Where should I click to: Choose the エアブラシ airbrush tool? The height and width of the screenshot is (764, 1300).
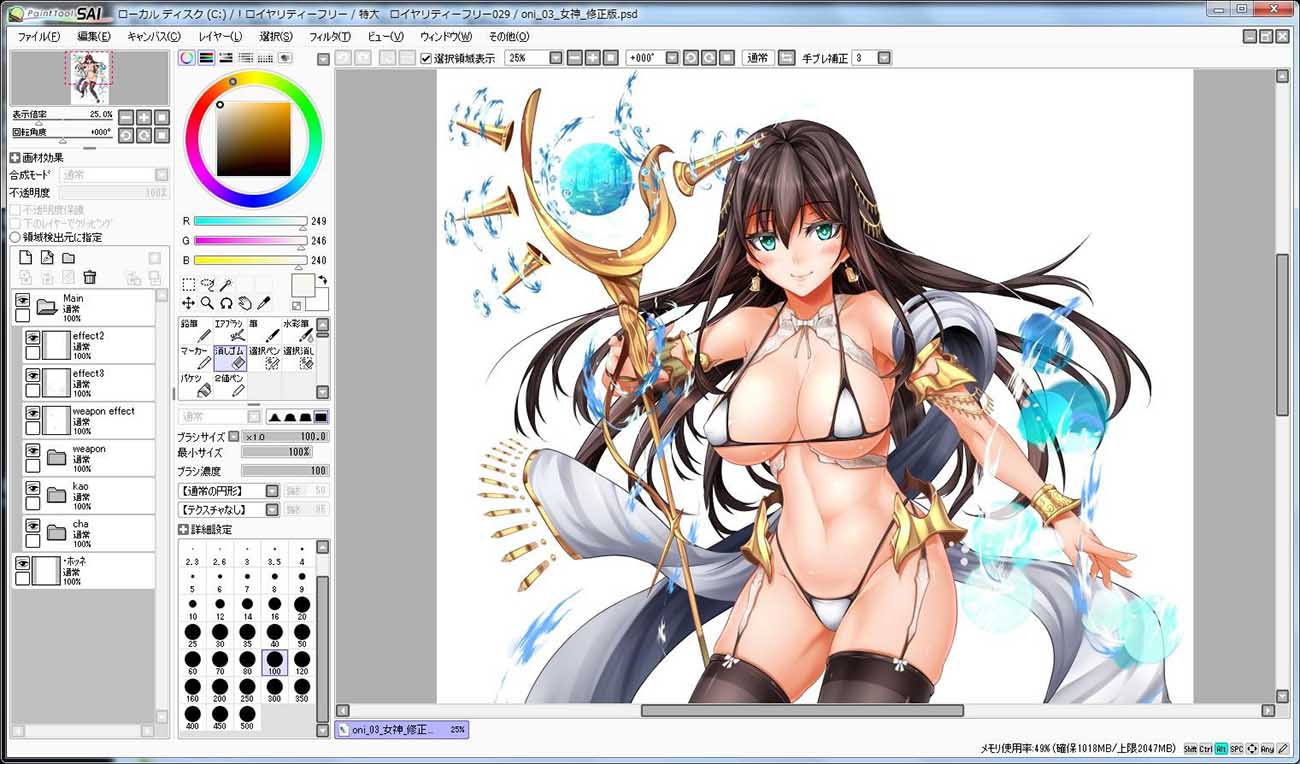pos(230,331)
